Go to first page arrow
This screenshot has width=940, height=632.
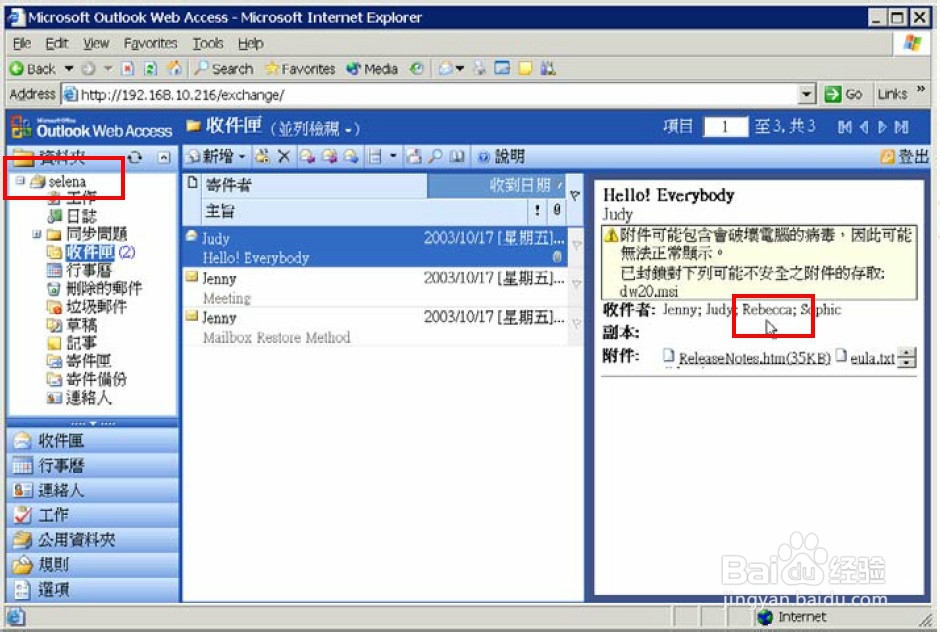[844, 127]
